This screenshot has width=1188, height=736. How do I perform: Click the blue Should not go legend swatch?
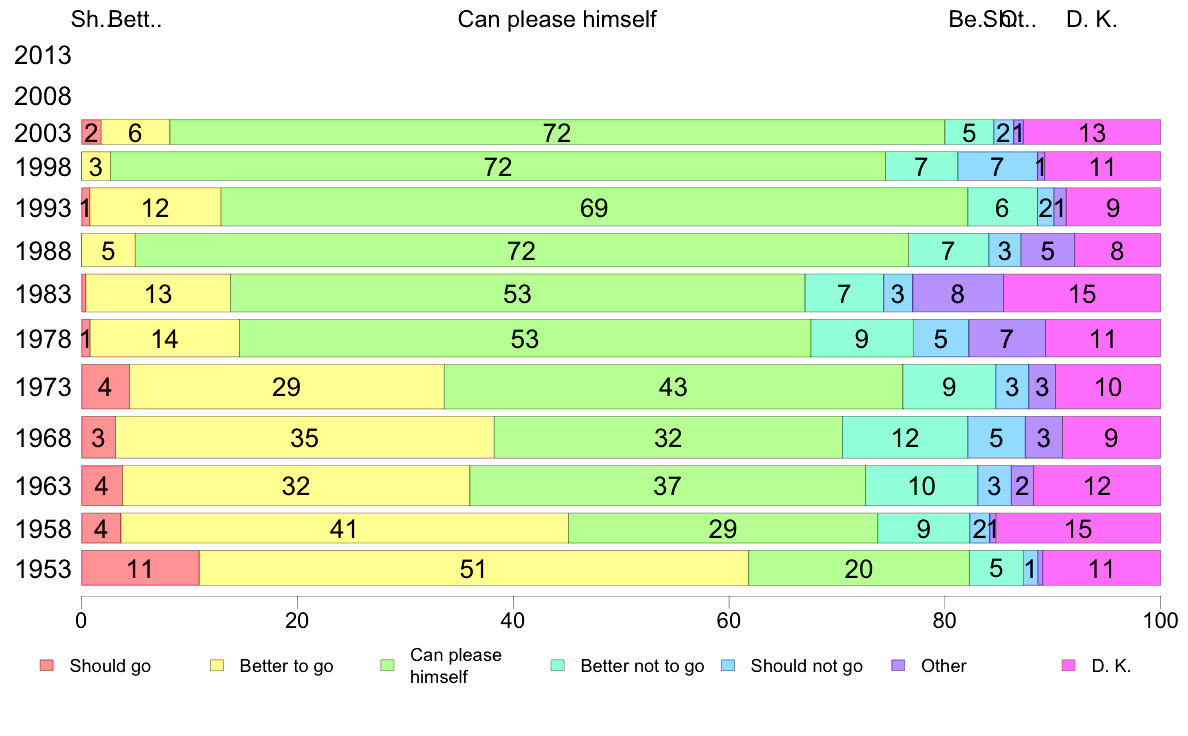[728, 665]
